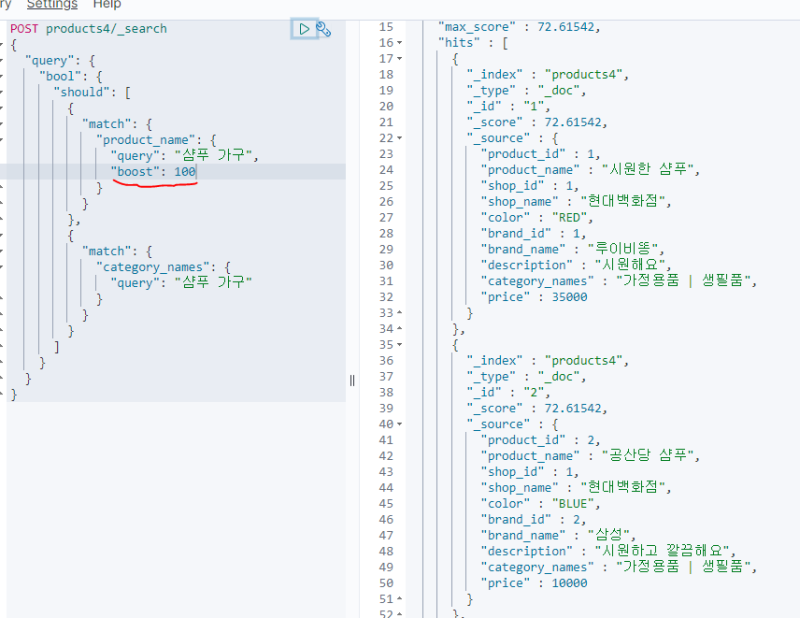This screenshot has height=618, width=800.
Task: Open the Settings menu
Action: click(x=52, y=5)
